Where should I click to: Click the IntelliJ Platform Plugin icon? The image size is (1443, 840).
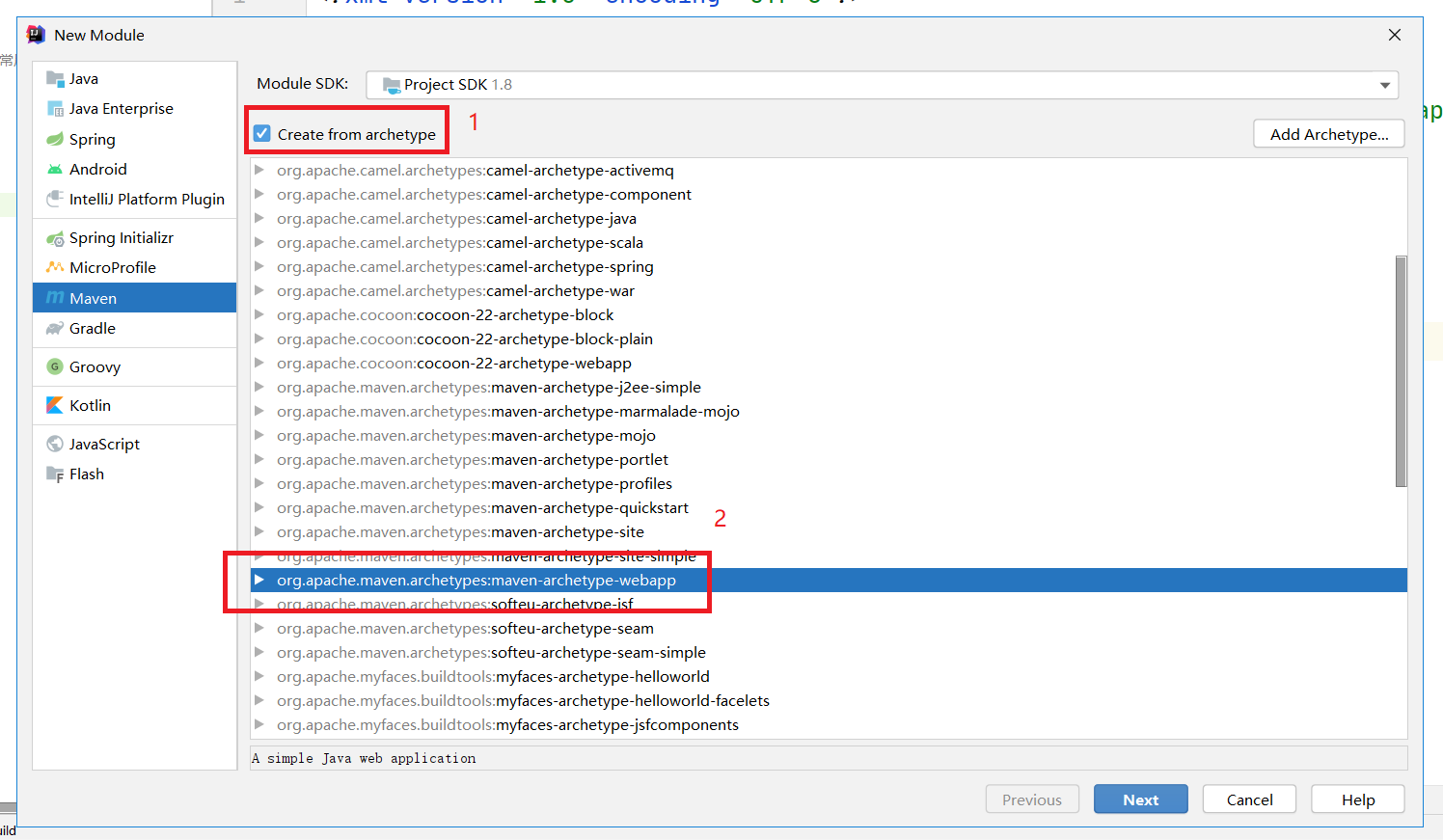pos(55,199)
